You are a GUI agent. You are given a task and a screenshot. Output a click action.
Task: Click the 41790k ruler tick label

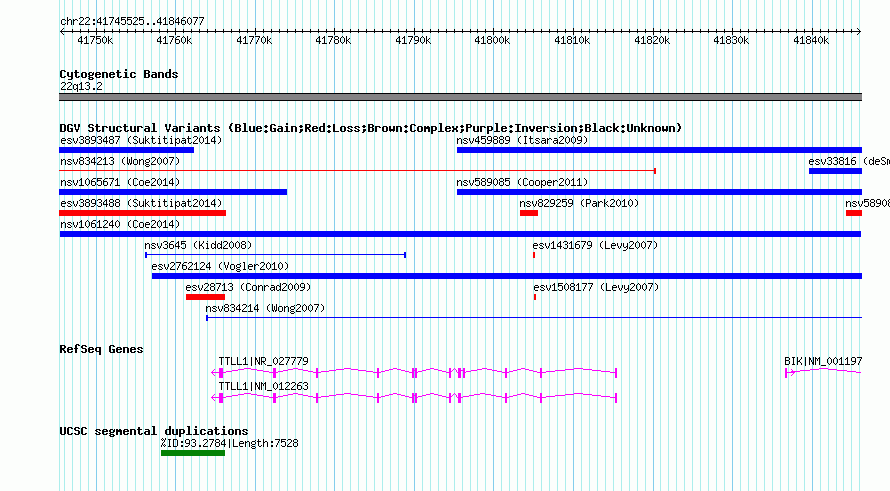[x=413, y=40]
